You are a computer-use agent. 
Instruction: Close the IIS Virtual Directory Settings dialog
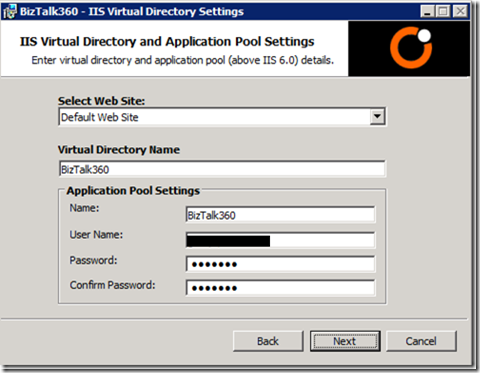460,12
